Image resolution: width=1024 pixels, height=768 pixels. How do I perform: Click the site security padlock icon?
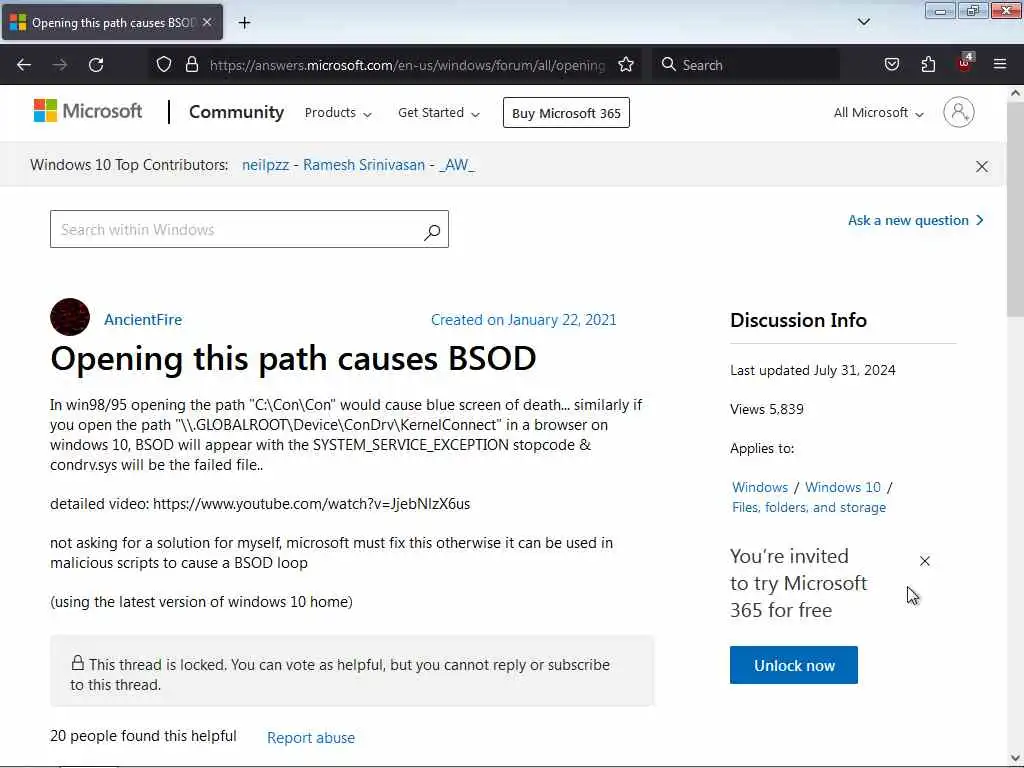click(x=191, y=65)
